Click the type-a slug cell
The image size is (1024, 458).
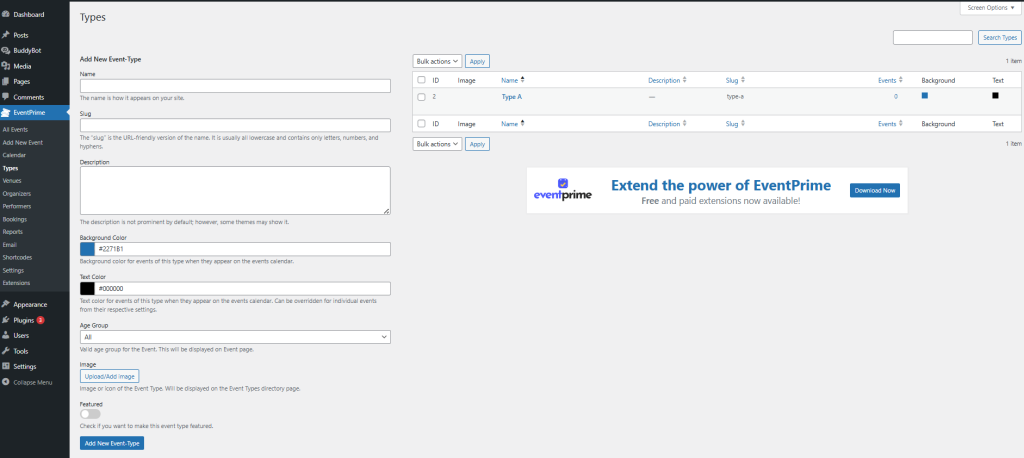735,97
